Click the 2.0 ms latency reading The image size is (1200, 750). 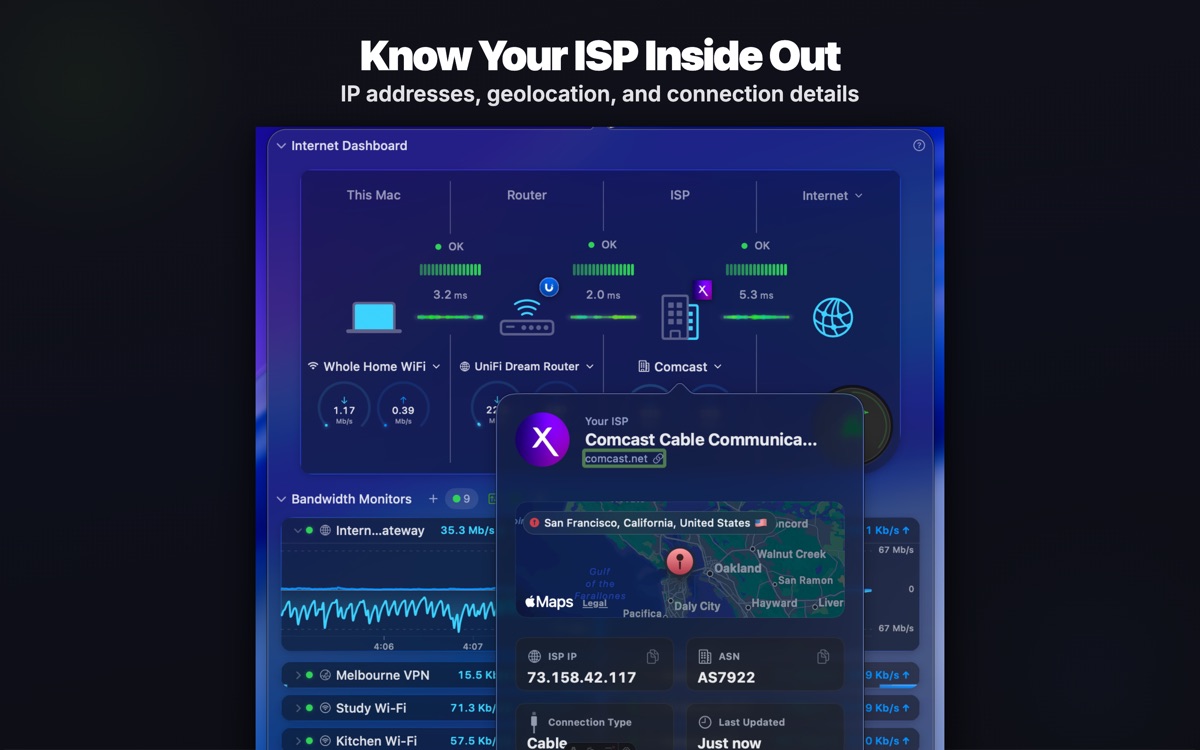click(x=603, y=295)
